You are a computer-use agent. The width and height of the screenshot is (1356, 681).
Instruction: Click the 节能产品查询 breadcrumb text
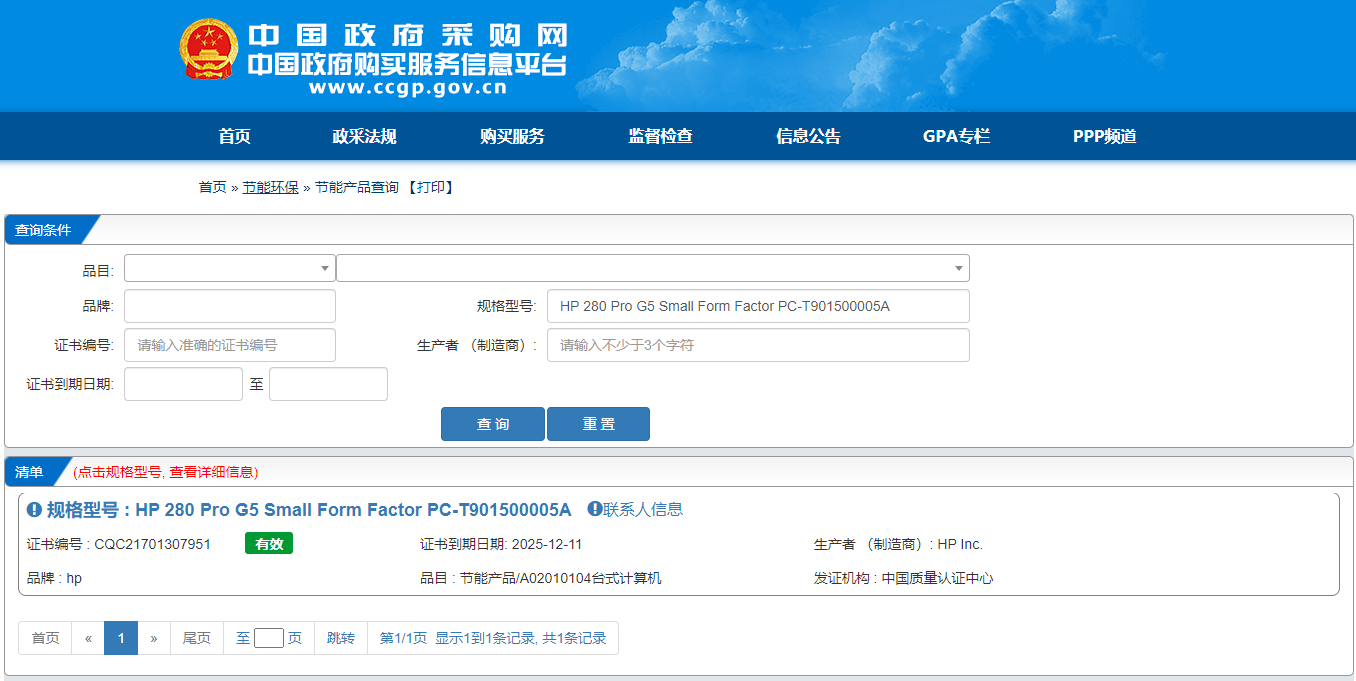click(357, 187)
